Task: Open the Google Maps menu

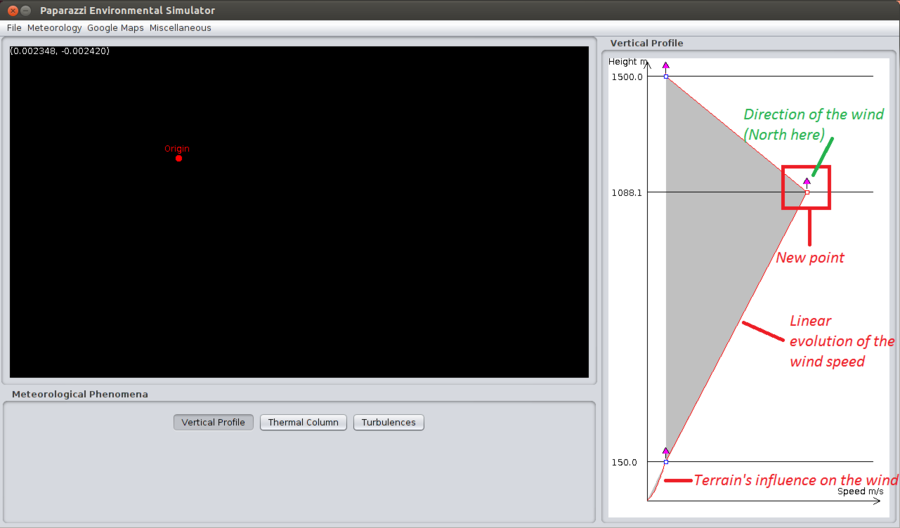Action: tap(115, 28)
